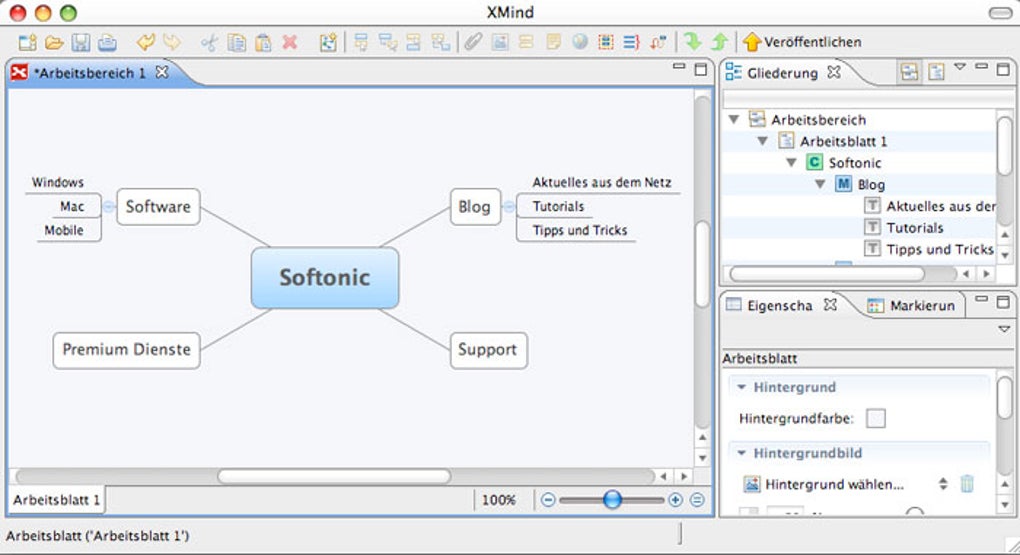Collapse the Blog branch toggle on the map
This screenshot has width=1020, height=555.
point(509,207)
